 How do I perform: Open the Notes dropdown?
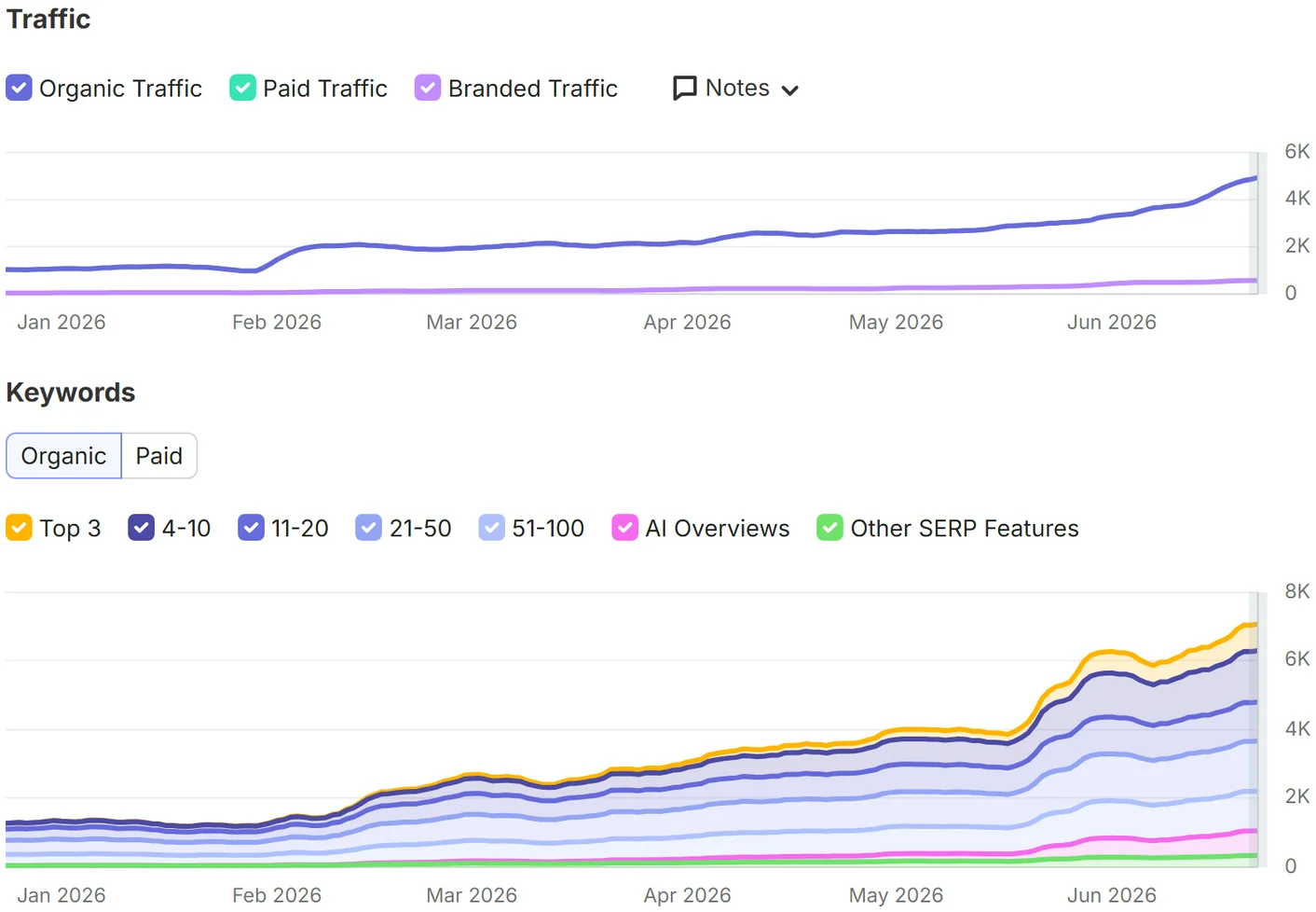tap(736, 88)
